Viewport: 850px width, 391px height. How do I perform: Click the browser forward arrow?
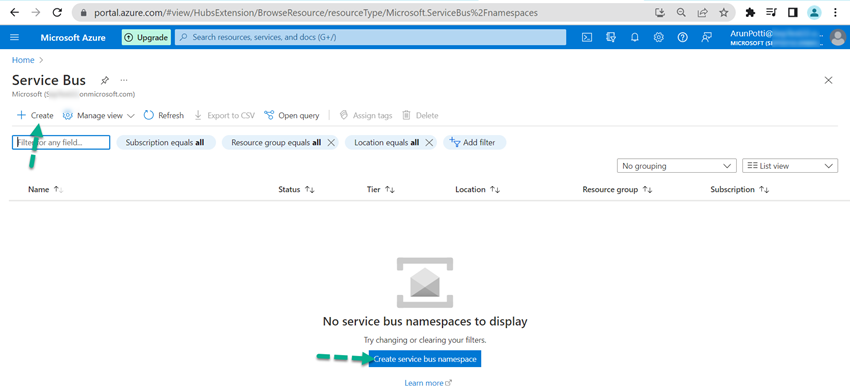36,12
